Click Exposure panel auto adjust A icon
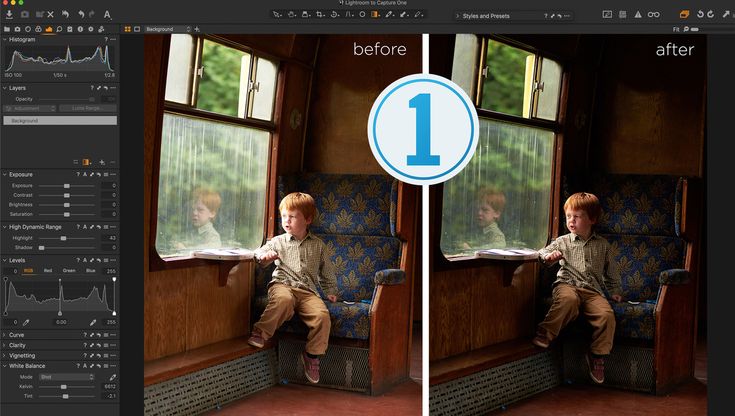735x416 pixels. (x=85, y=174)
